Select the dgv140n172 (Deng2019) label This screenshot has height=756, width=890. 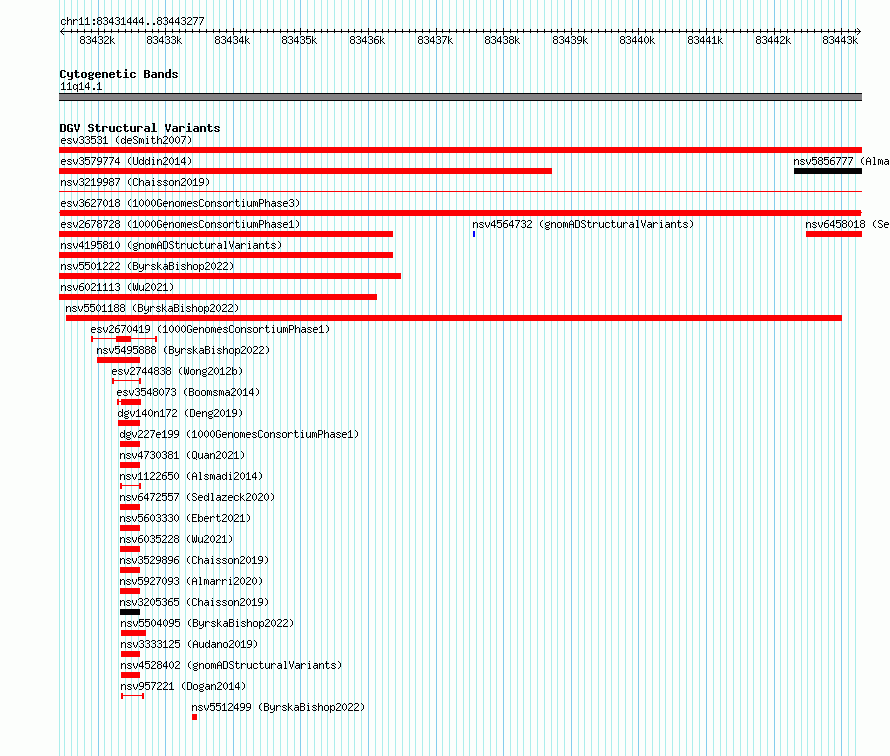pos(180,413)
